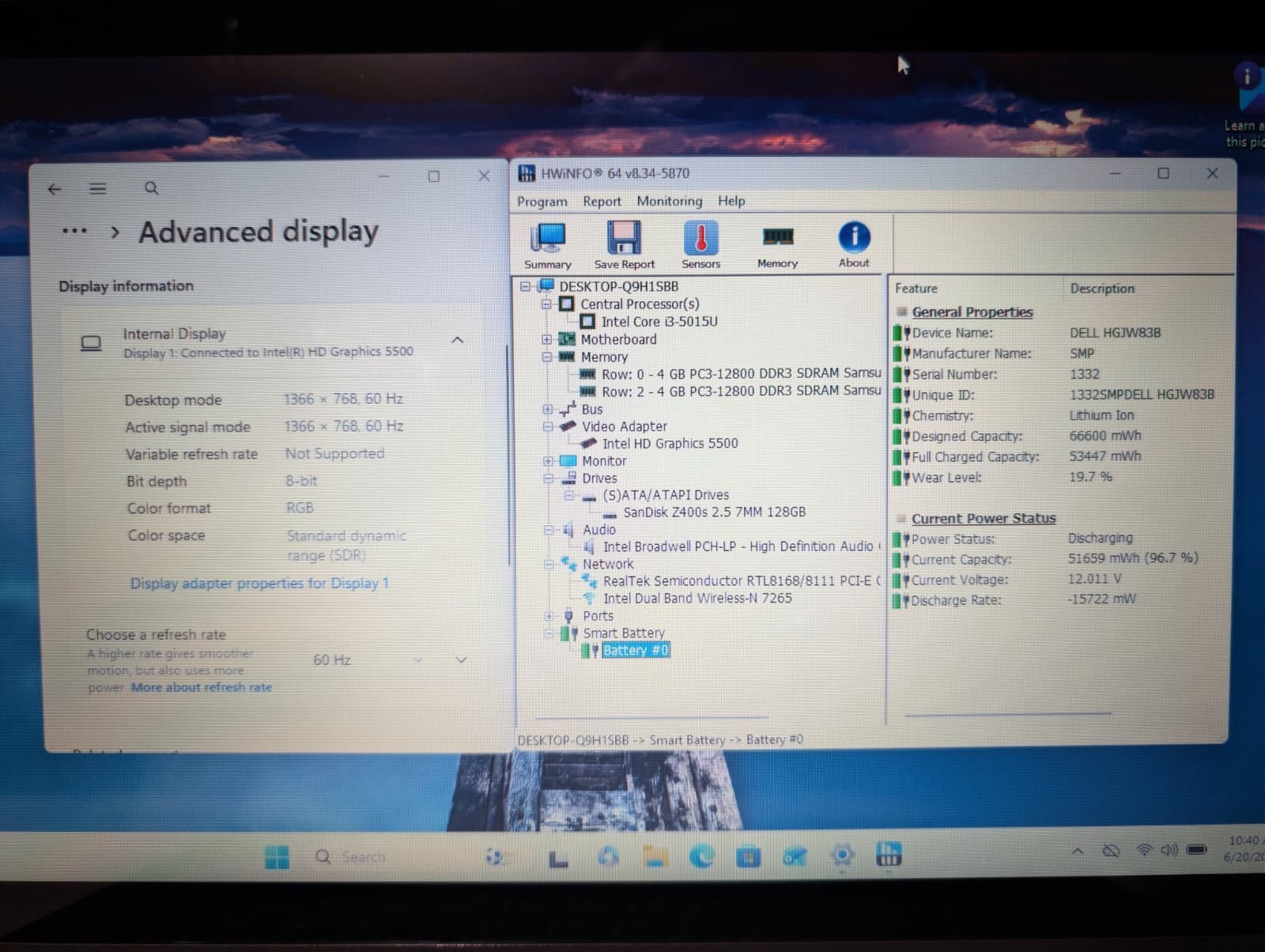Open the hamburger navigation menu in Settings

coord(97,188)
